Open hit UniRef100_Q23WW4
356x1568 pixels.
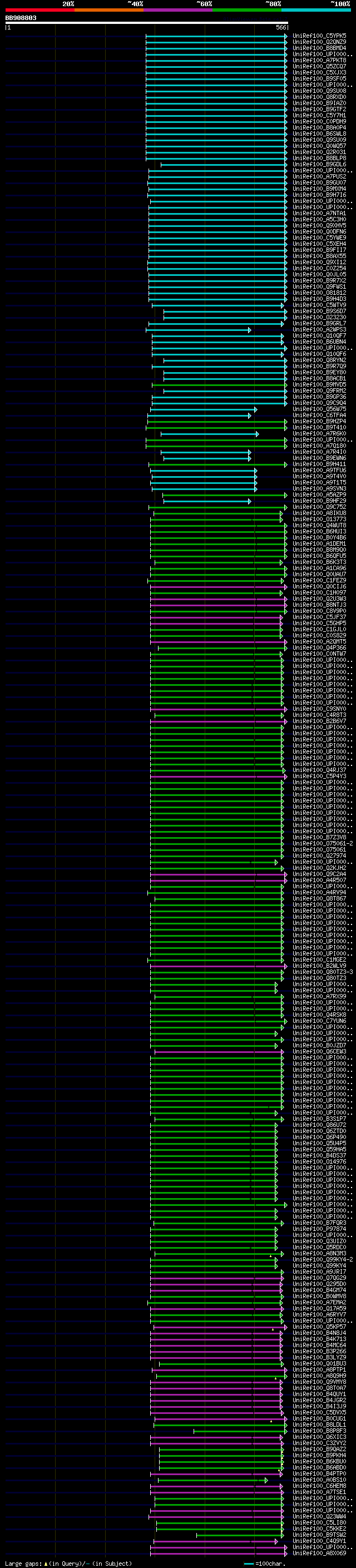point(319,1517)
